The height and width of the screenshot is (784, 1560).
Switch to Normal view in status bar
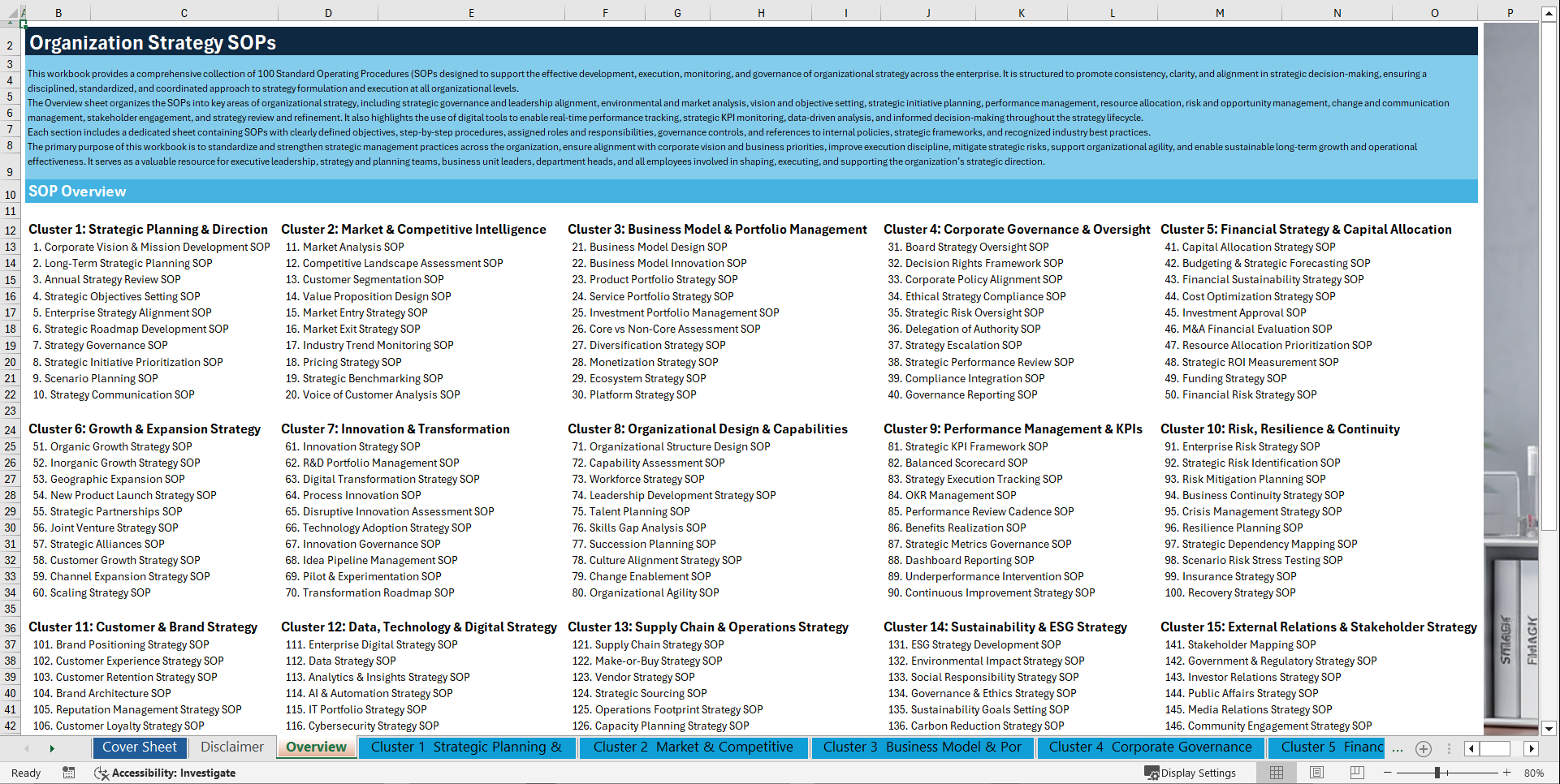[x=1276, y=773]
